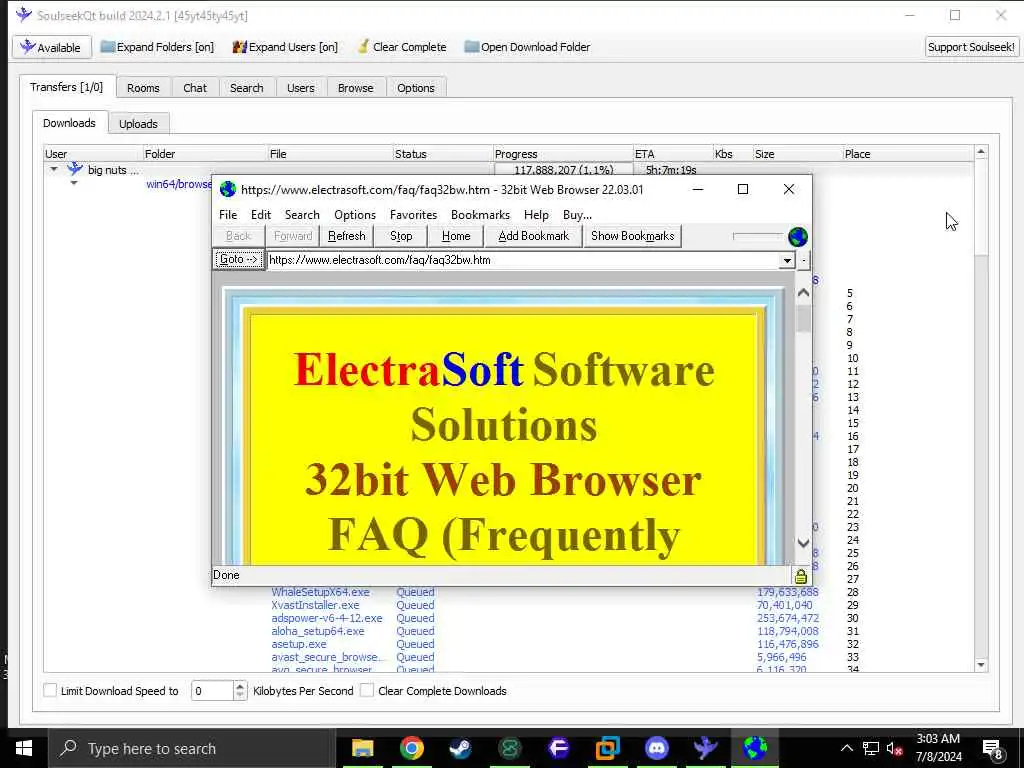Click browser page scrollbar down arrow
The width and height of the screenshot is (1024, 768).
pos(803,543)
